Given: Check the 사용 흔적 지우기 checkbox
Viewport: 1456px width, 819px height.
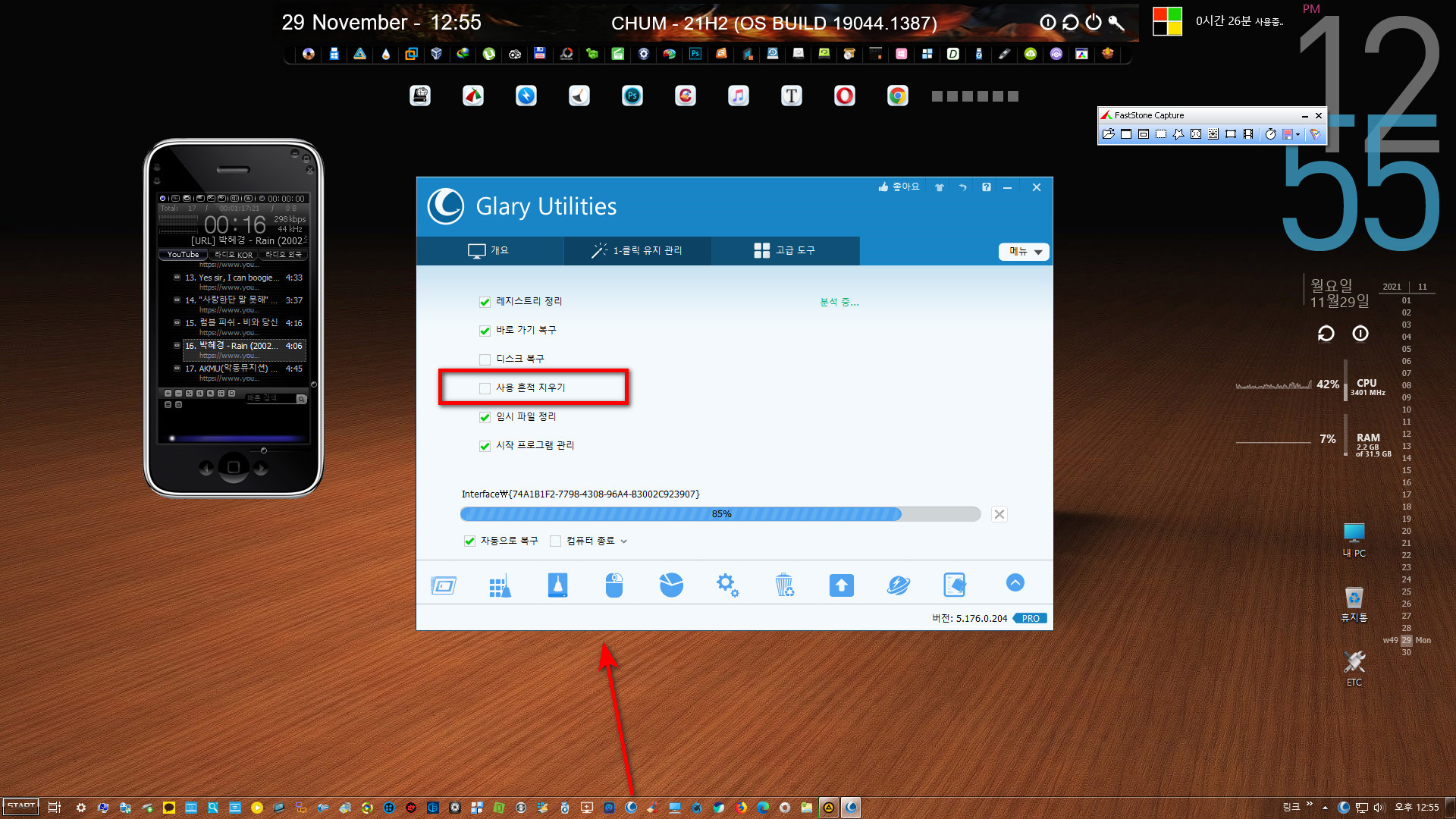Looking at the screenshot, I should coord(485,388).
